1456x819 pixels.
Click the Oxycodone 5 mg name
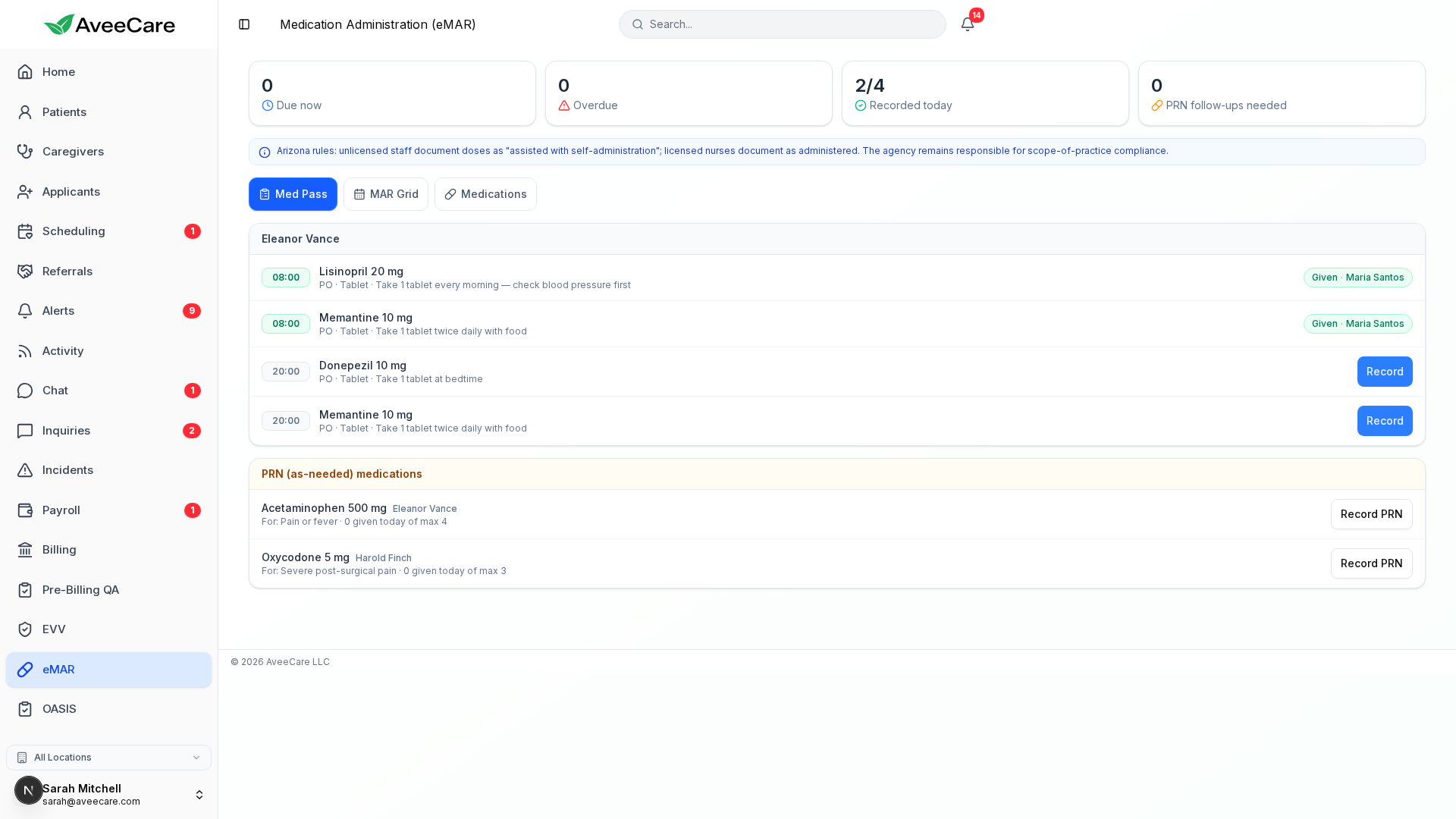(306, 557)
